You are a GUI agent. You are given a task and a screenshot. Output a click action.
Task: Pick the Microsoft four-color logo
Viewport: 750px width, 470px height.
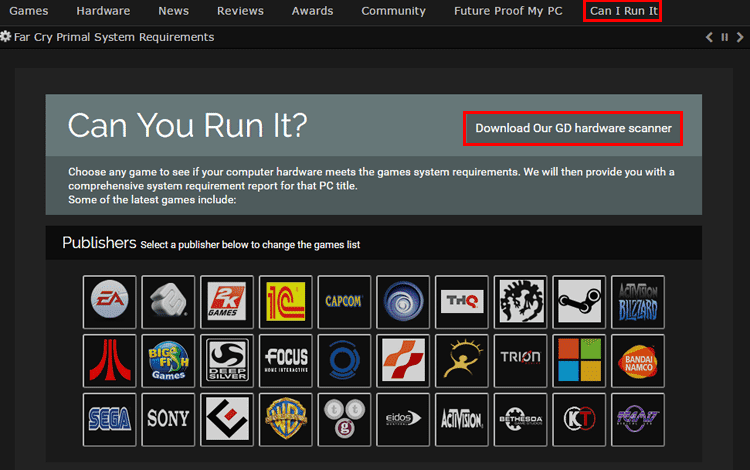point(579,361)
